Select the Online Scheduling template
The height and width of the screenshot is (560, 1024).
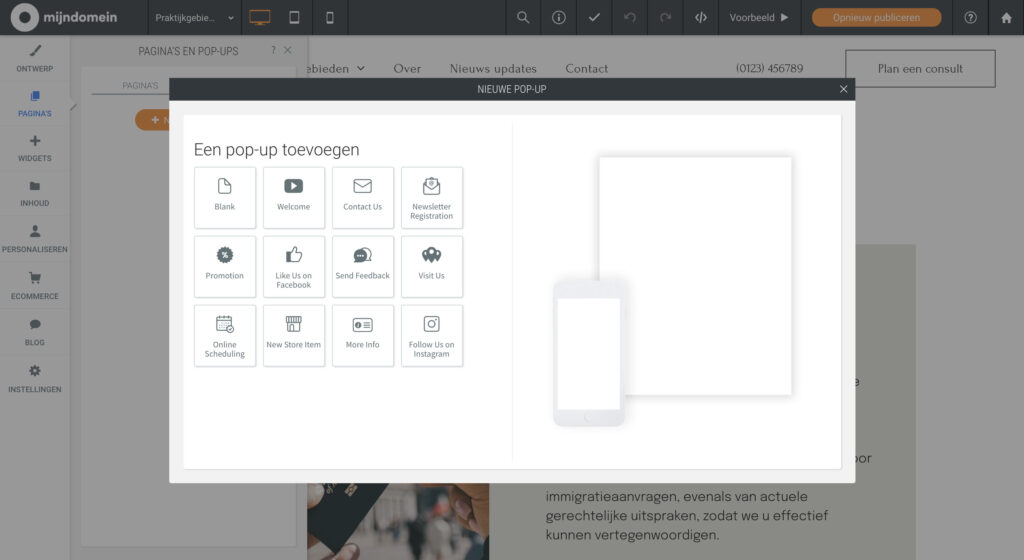click(x=225, y=335)
